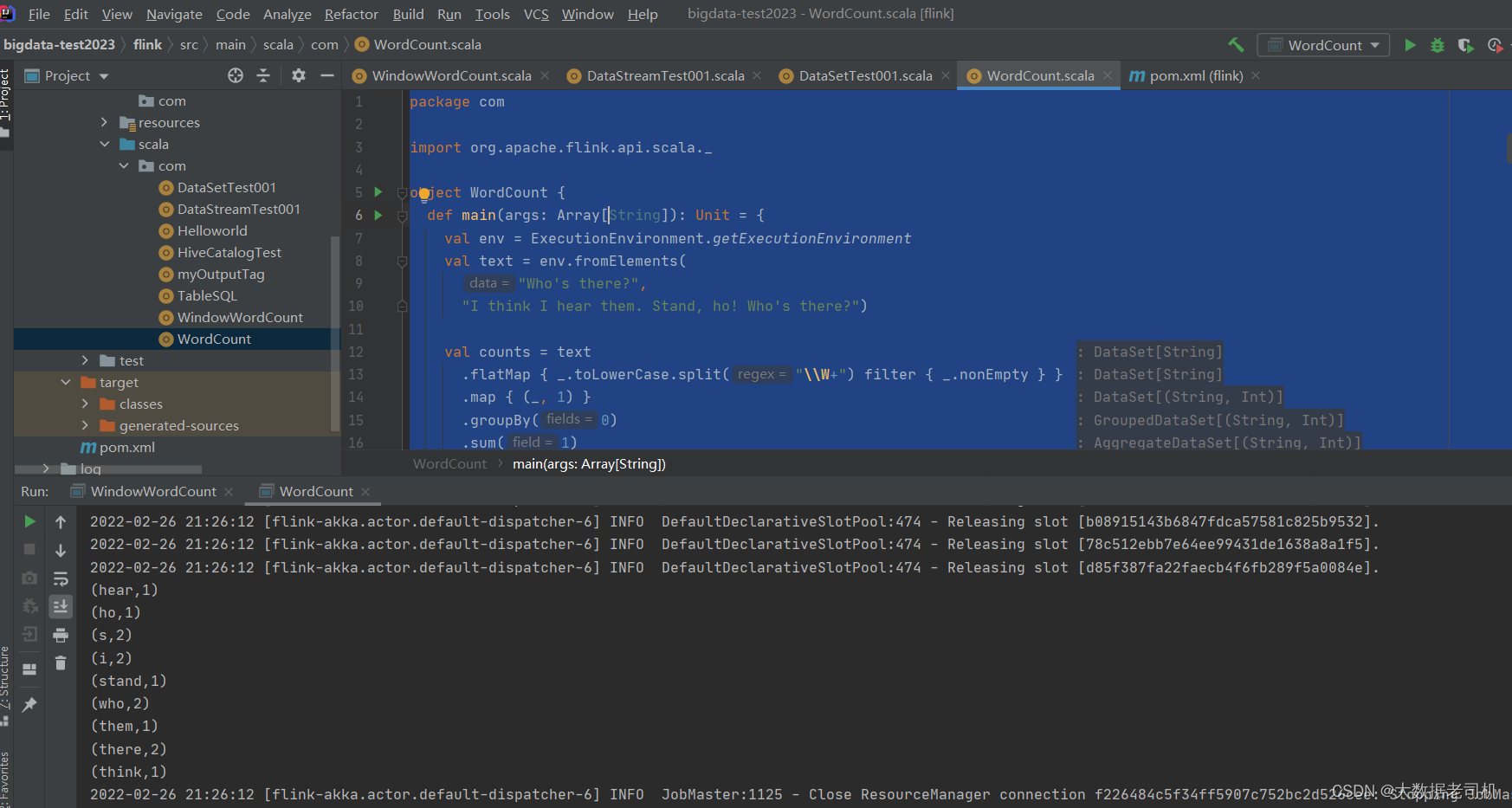The image size is (1512, 808).
Task: Click the down arrow in the console toolbar
Action: [61, 550]
